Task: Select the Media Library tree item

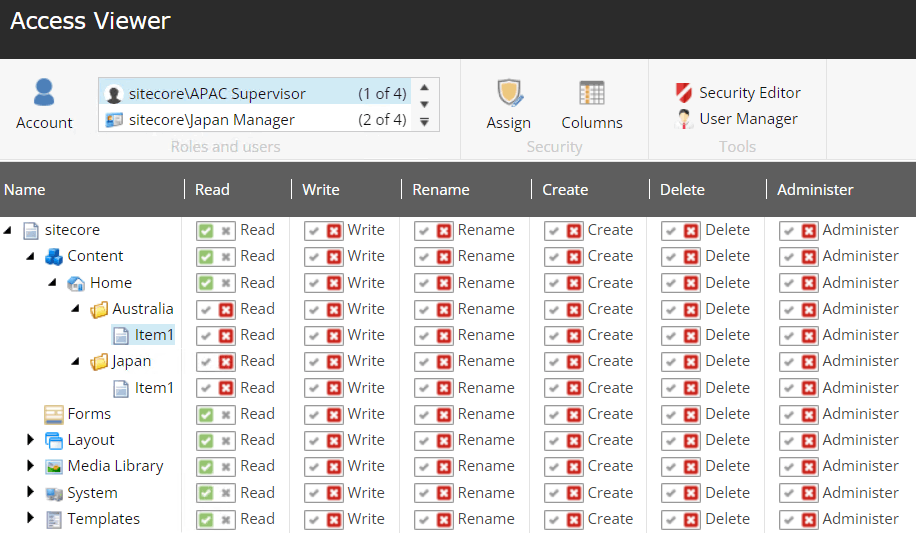Action: [116, 466]
